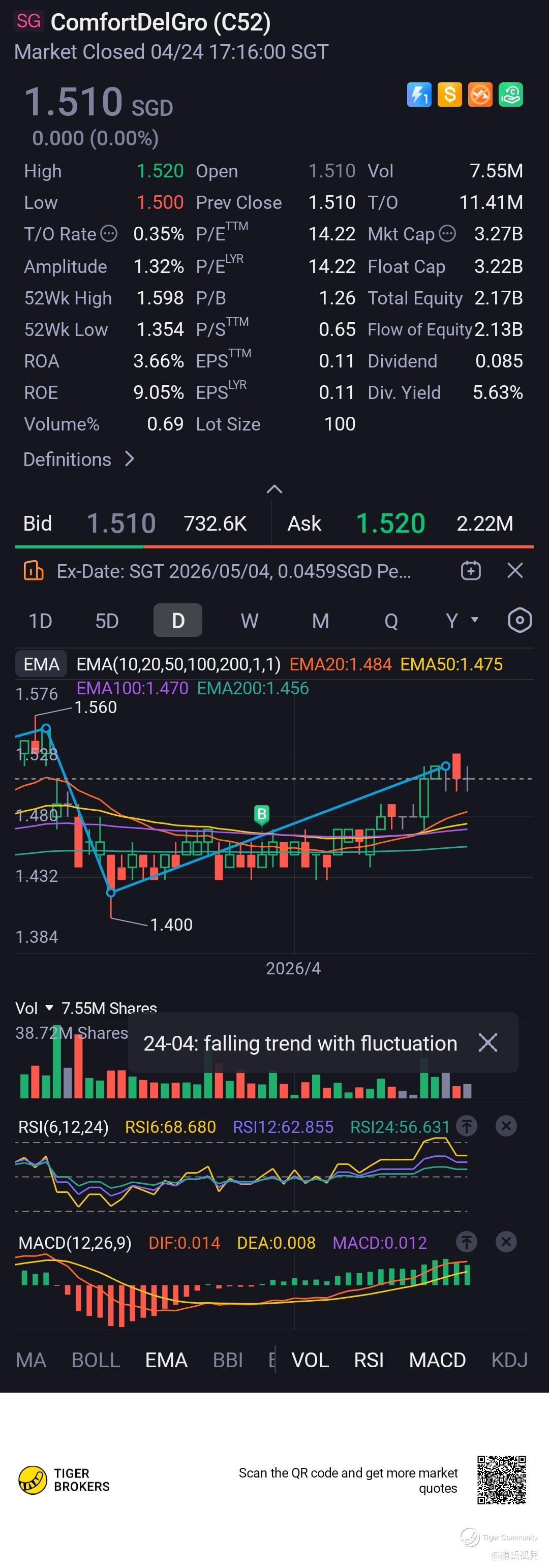Tap the orange chart badge icon
Image resolution: width=549 pixels, height=1568 pixels.
[x=480, y=95]
